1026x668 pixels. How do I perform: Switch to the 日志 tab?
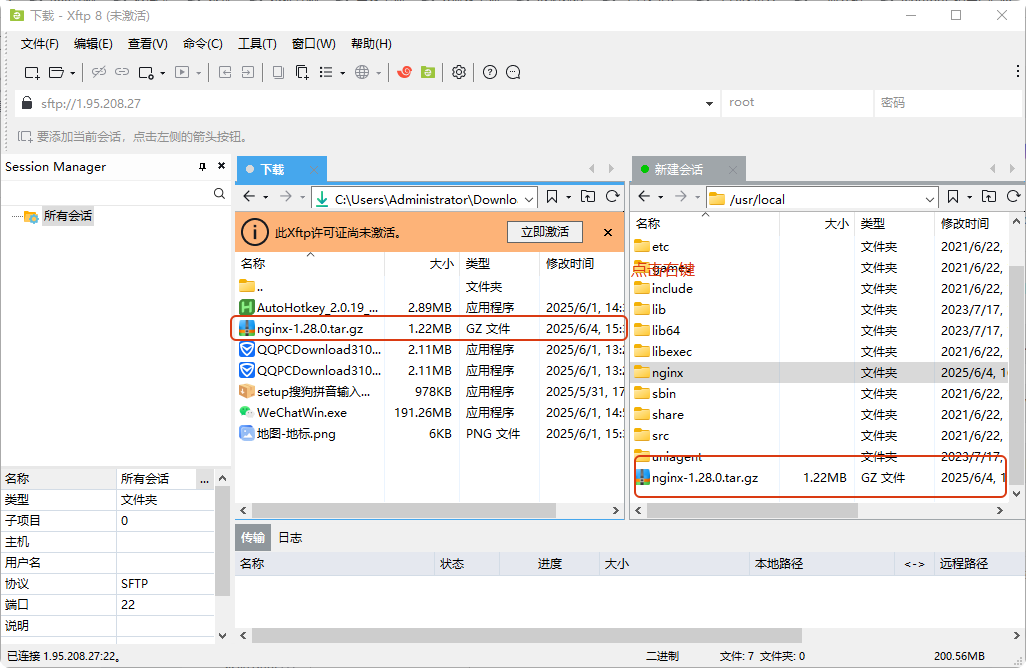[x=290, y=538]
